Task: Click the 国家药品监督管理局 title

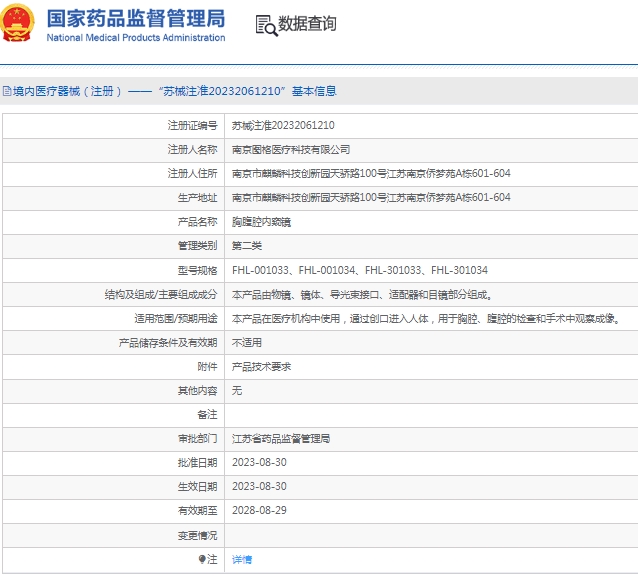Action: (x=135, y=18)
